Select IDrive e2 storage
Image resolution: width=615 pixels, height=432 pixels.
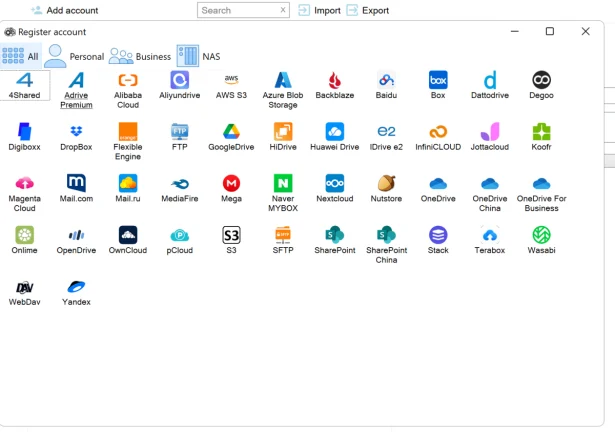(386, 137)
